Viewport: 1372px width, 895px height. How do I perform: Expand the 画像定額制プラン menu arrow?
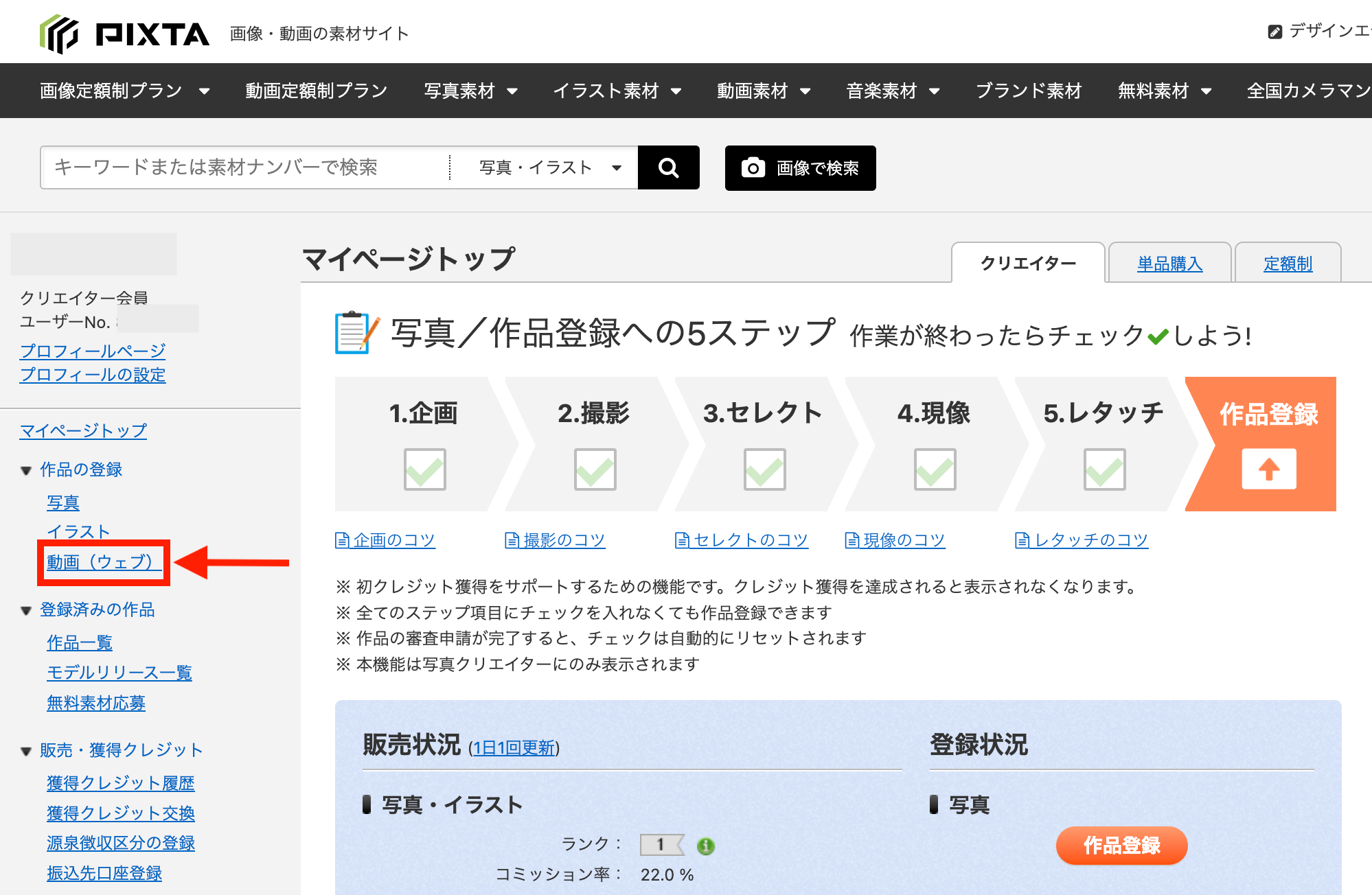point(204,91)
